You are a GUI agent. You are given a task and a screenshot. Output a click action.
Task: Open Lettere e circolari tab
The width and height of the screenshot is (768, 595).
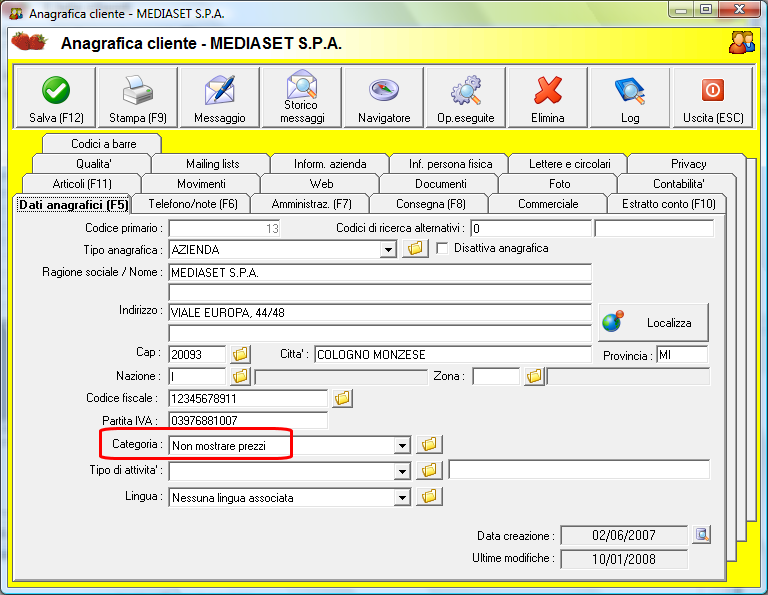pyautogui.click(x=569, y=164)
